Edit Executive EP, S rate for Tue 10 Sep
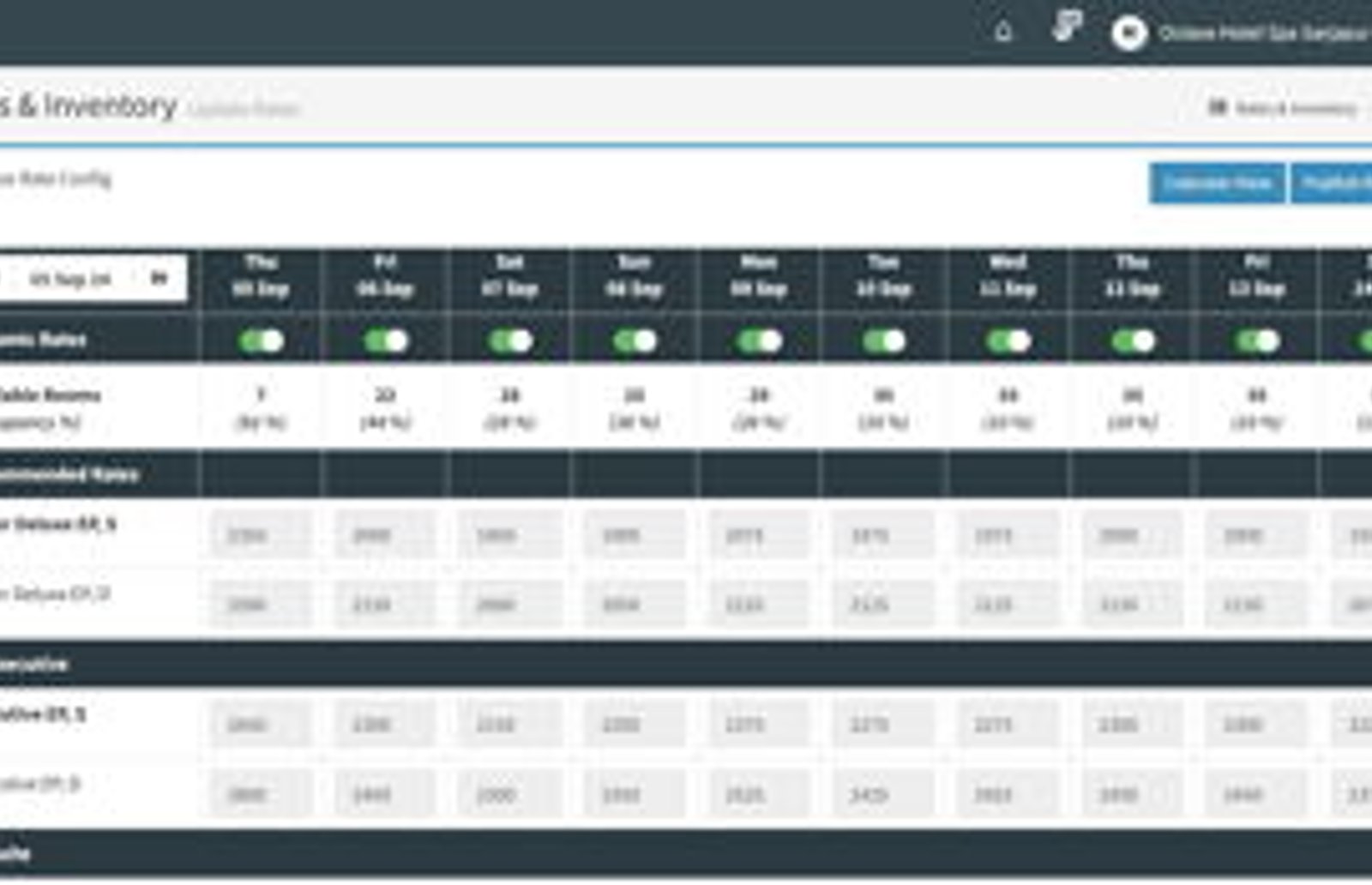 (884, 725)
